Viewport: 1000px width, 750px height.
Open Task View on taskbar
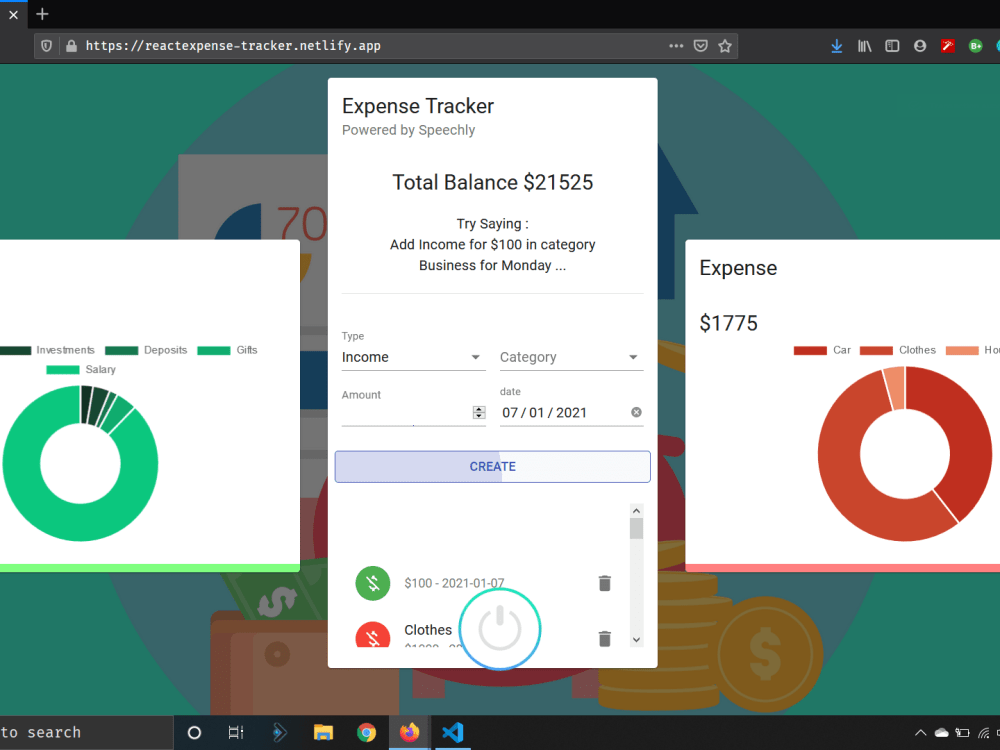click(236, 733)
